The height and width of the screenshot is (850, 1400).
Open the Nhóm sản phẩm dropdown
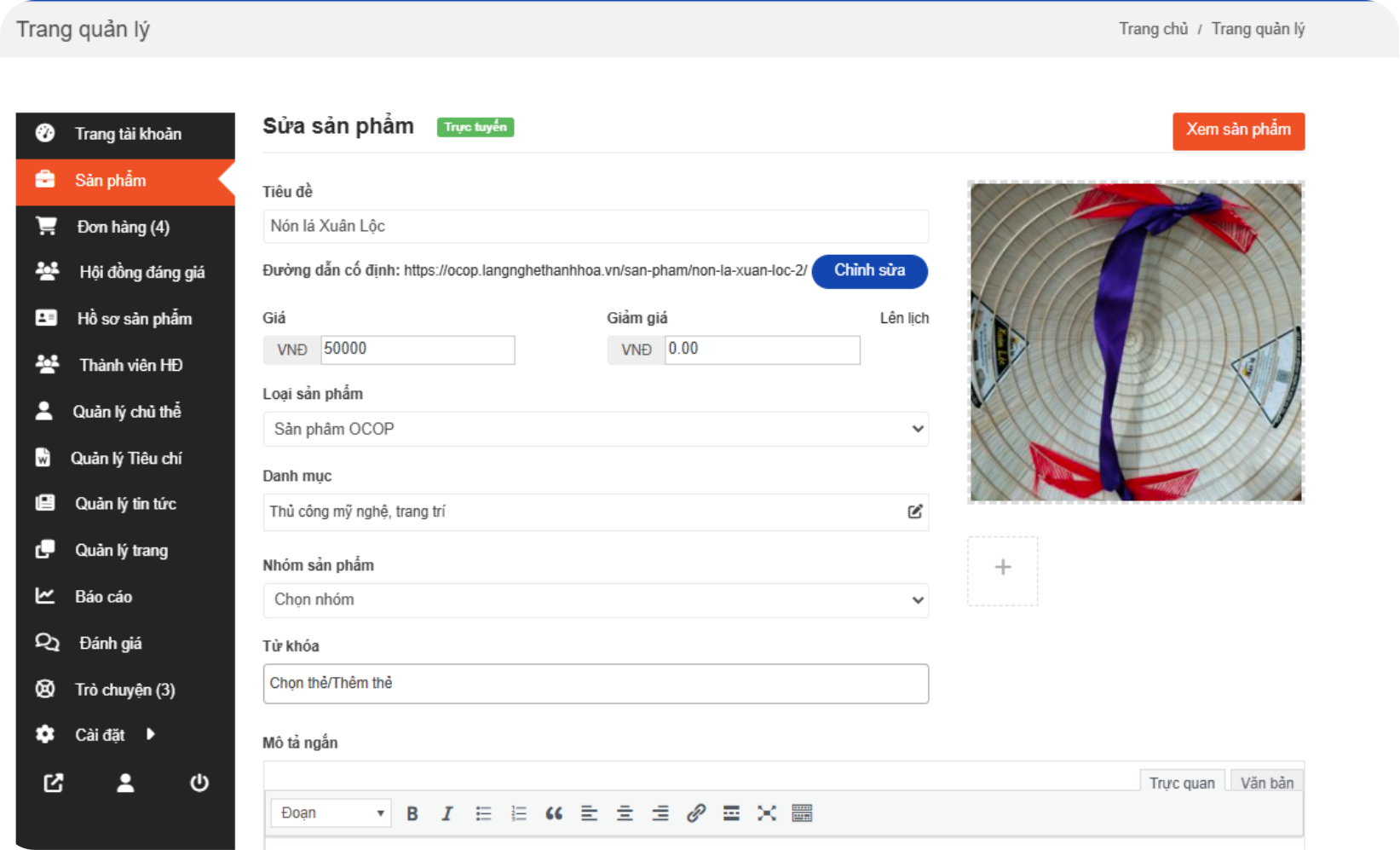[x=595, y=599]
